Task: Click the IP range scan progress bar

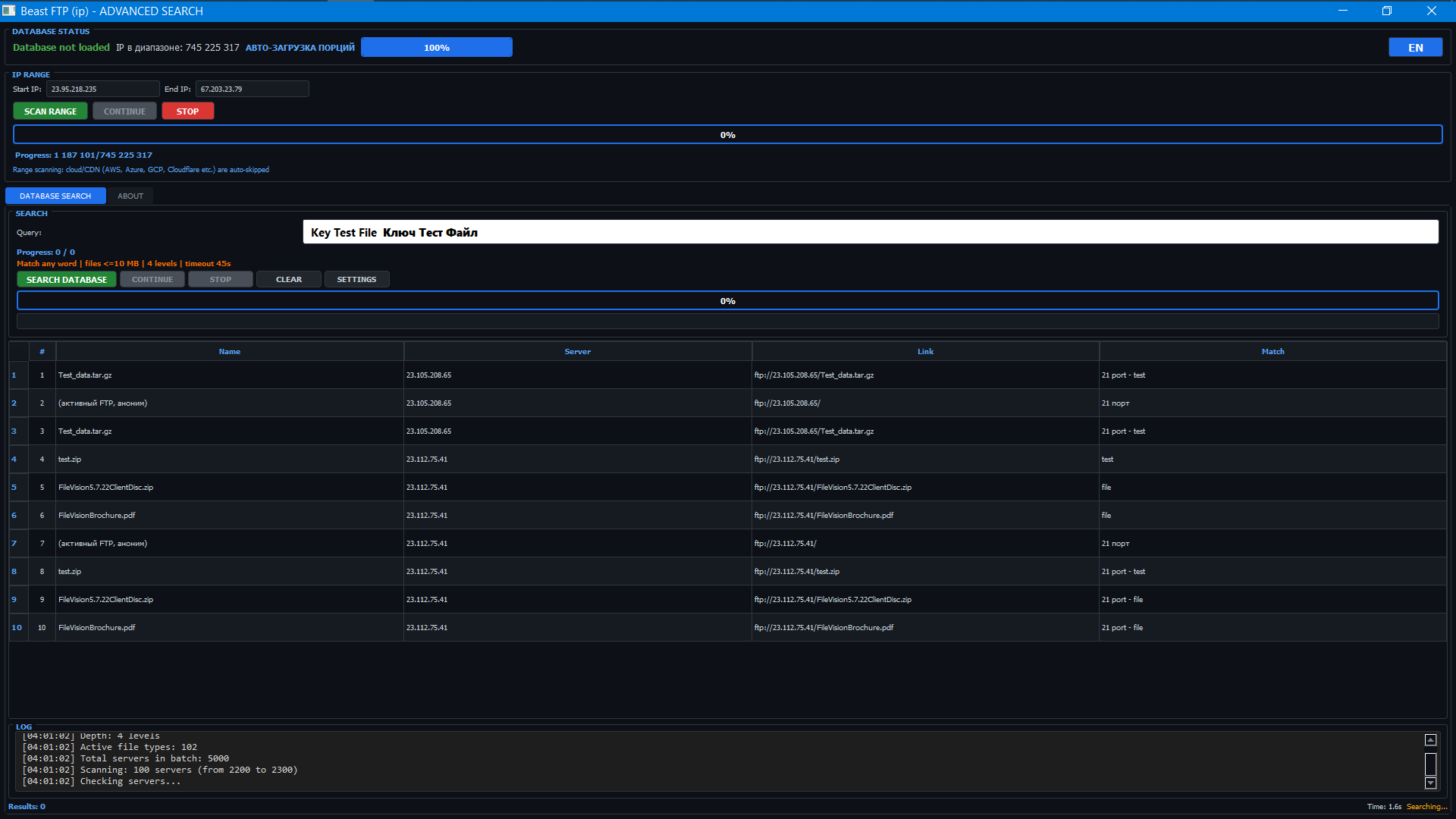Action: (728, 135)
